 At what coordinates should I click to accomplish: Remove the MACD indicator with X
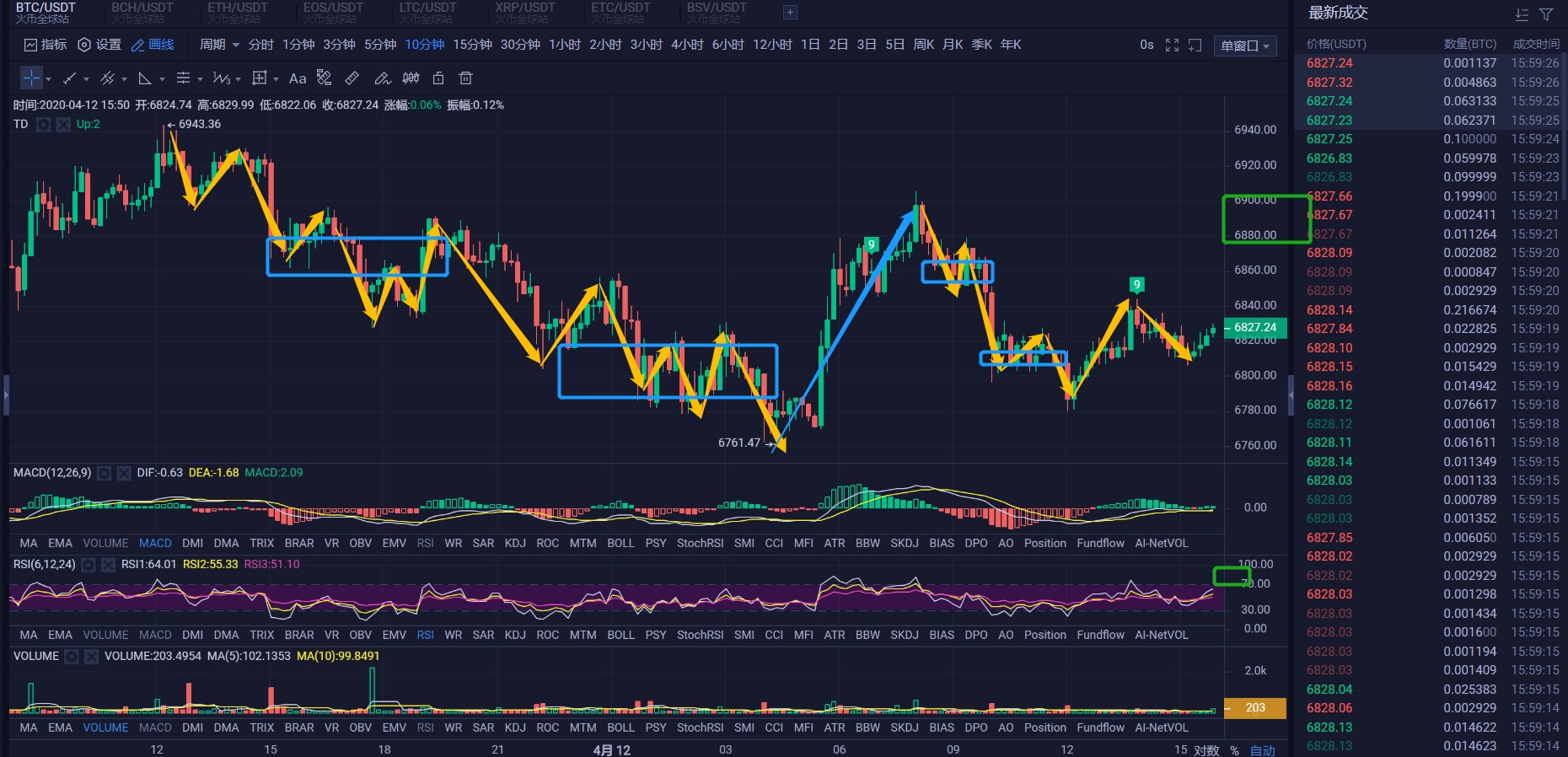[124, 473]
